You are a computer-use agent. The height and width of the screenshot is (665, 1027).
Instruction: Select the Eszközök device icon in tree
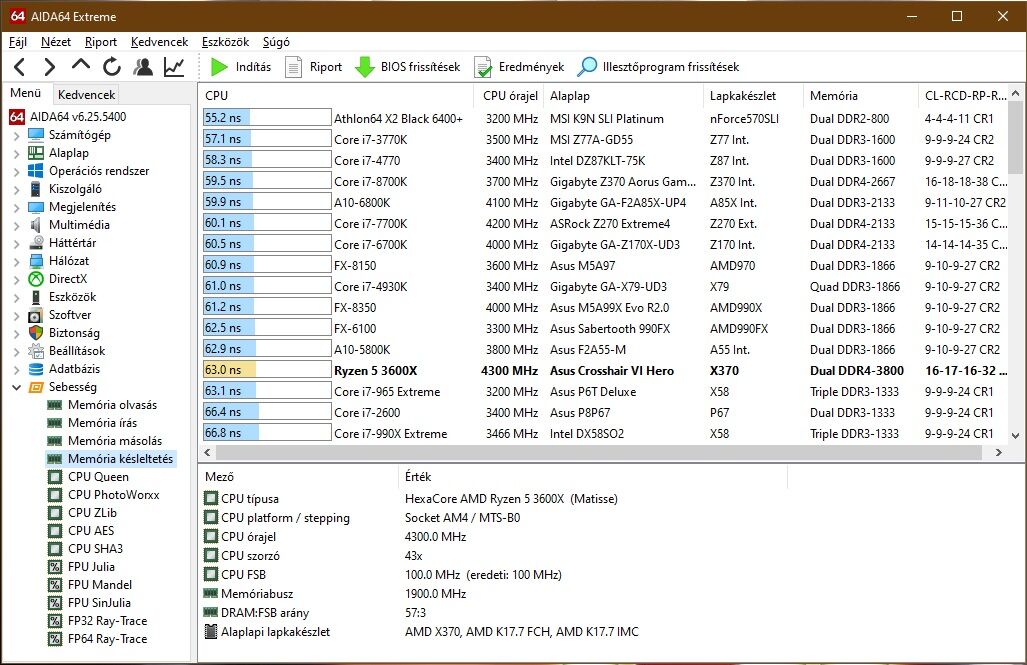tap(36, 297)
